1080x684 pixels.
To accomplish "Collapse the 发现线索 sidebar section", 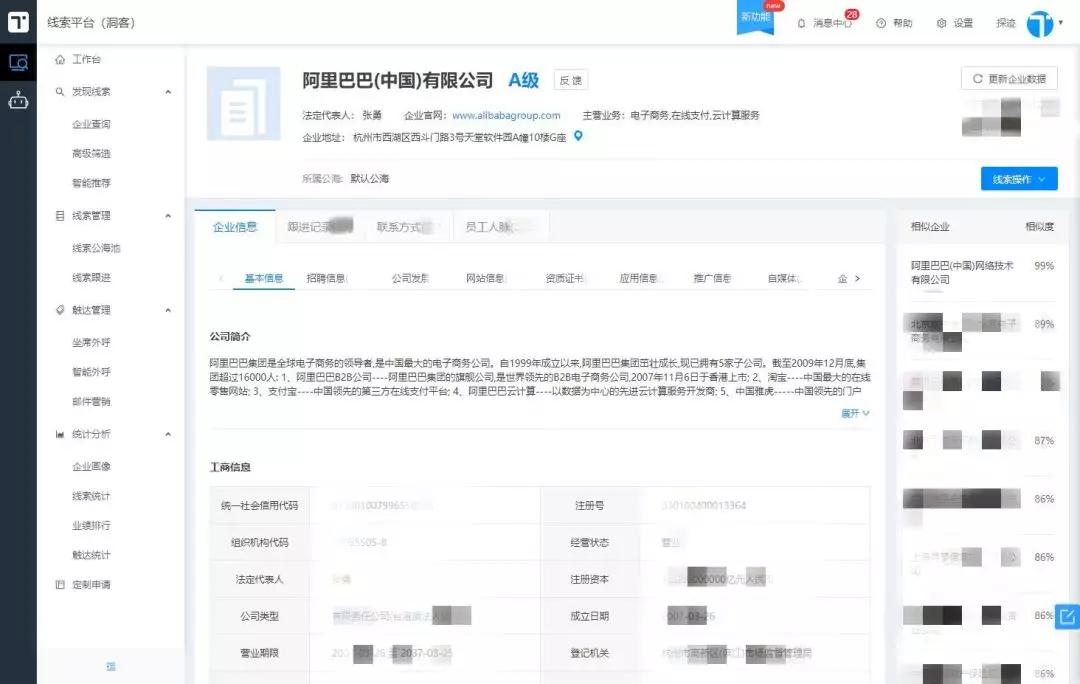I will coord(168,92).
